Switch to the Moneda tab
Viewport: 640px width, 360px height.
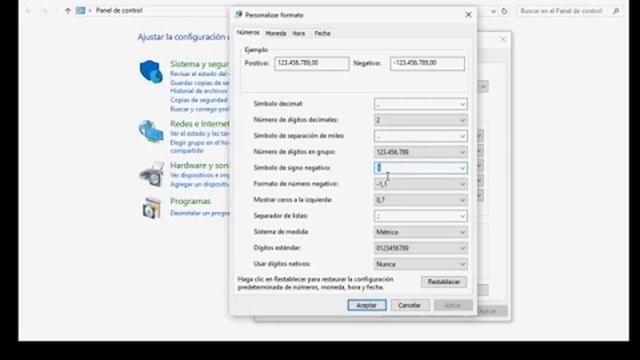tap(276, 33)
